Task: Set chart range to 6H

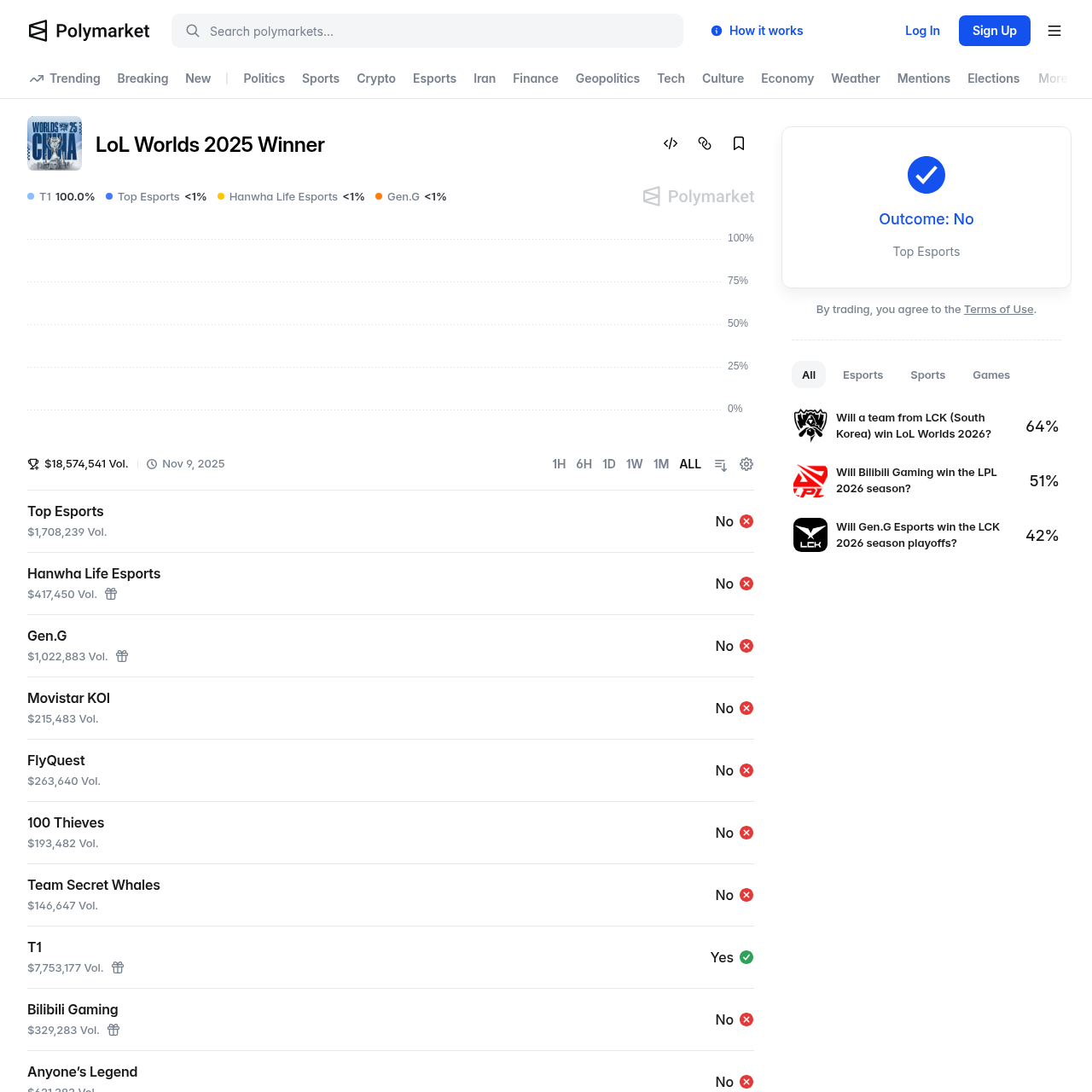Action: point(584,464)
